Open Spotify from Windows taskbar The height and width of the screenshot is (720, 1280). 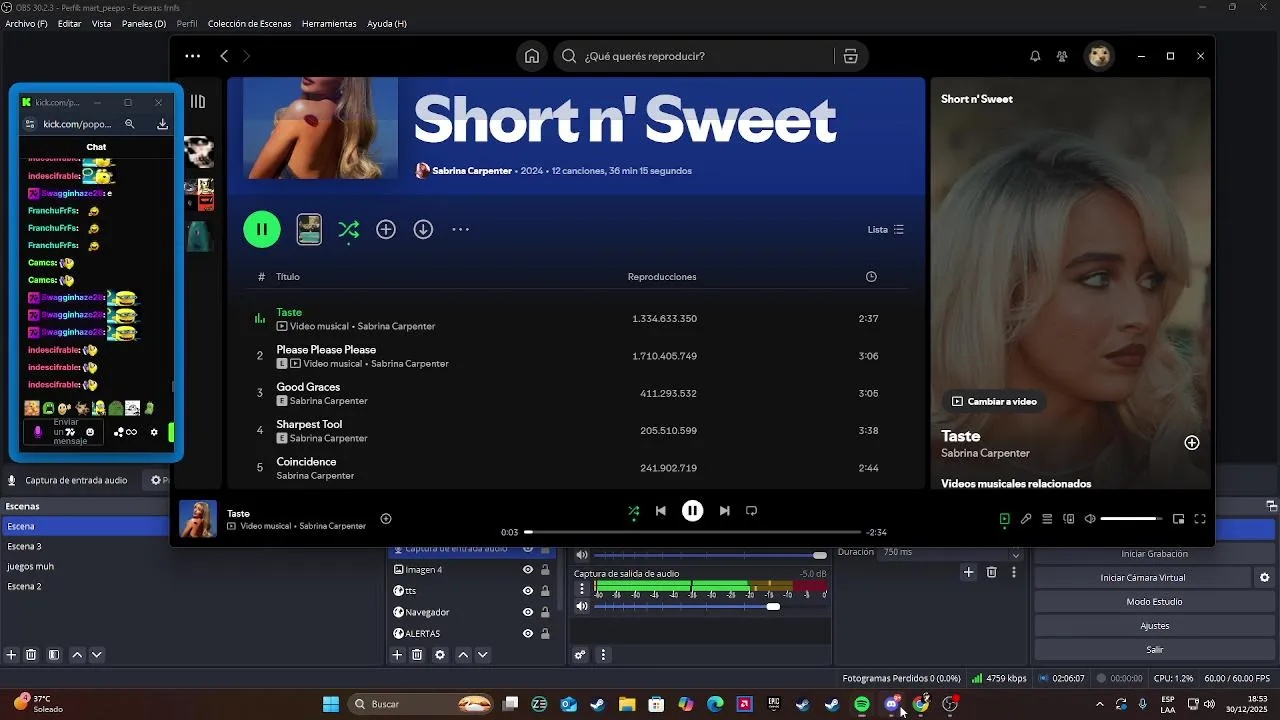tap(861, 704)
